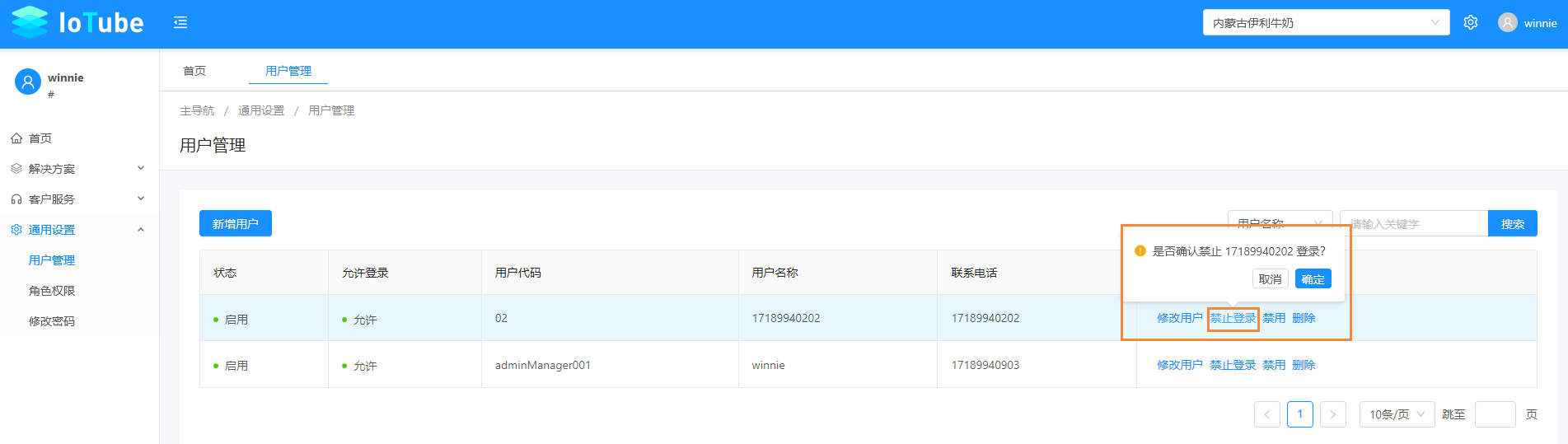The height and width of the screenshot is (444, 1568).
Task: Click the 搜索 button
Action: point(1513,223)
